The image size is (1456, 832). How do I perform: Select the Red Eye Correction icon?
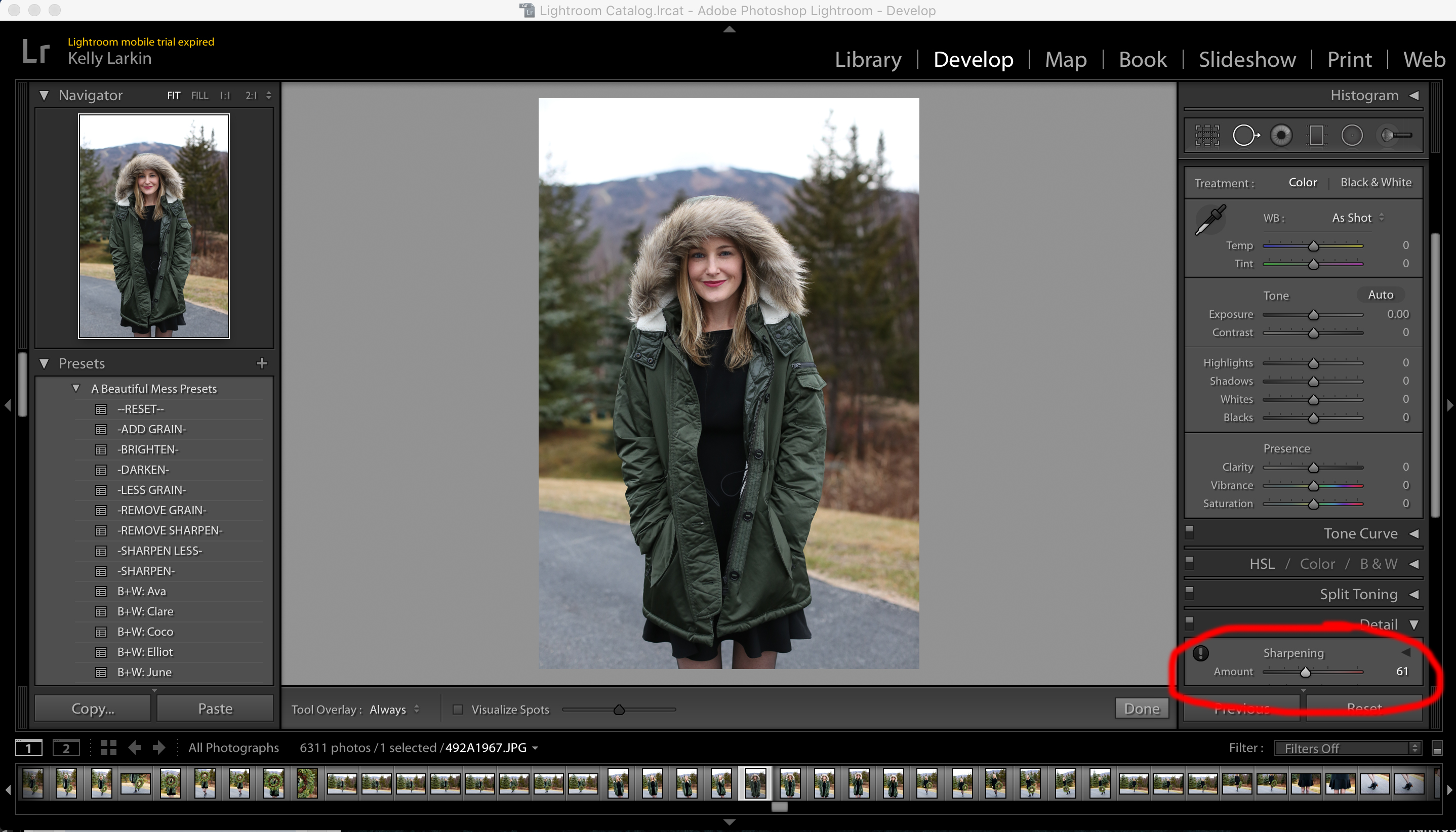click(x=1281, y=134)
